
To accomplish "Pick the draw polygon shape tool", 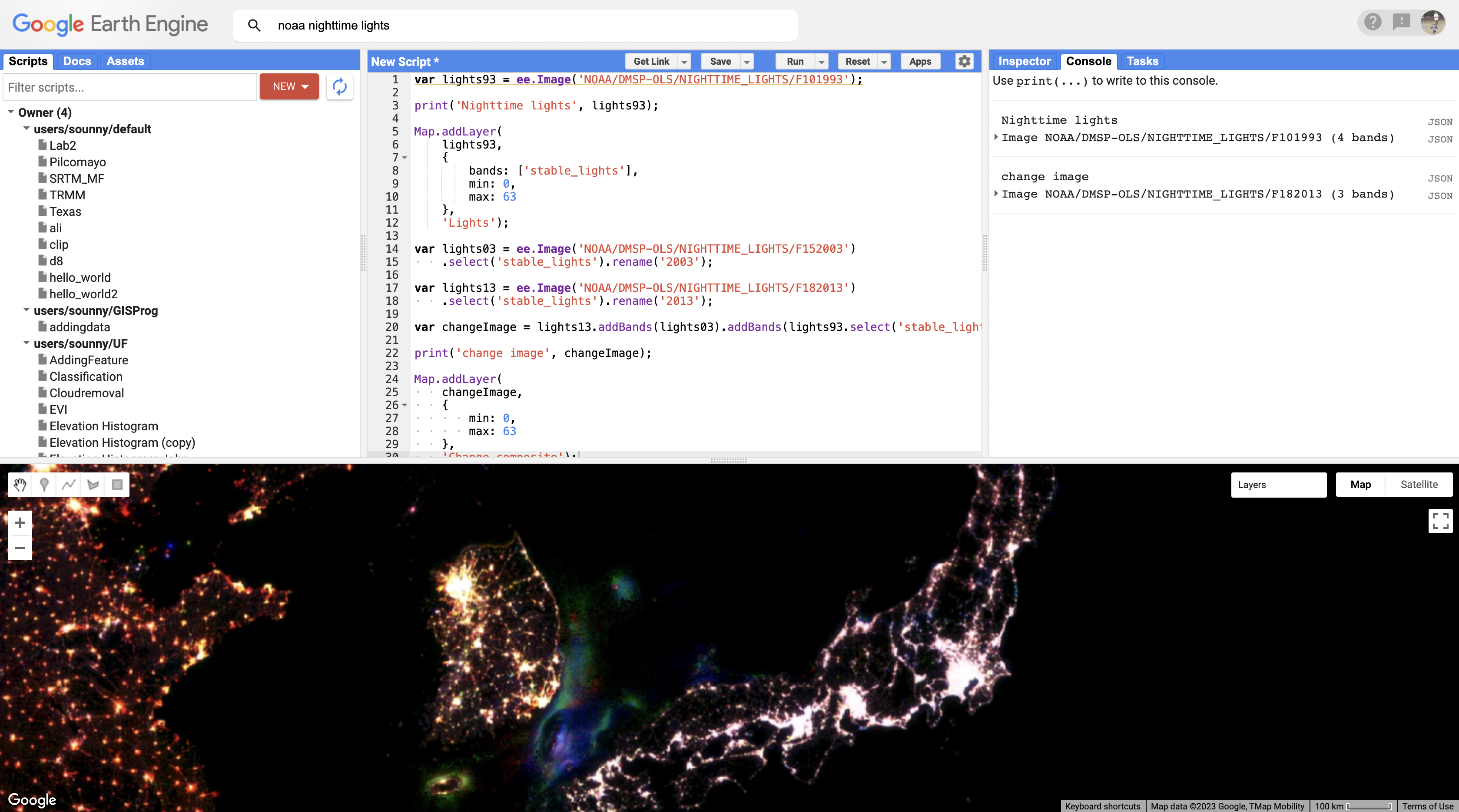I will click(x=93, y=484).
